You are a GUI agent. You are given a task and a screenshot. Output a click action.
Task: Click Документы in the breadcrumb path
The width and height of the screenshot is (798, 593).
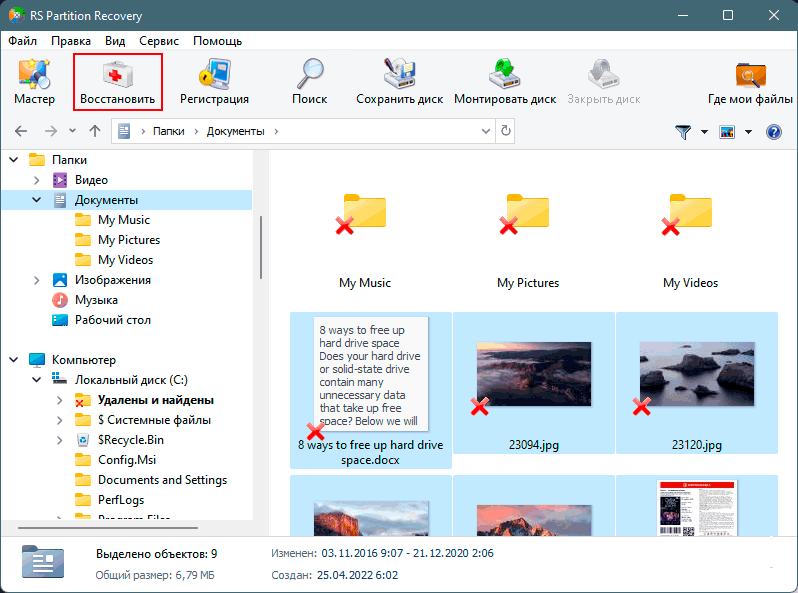235,131
